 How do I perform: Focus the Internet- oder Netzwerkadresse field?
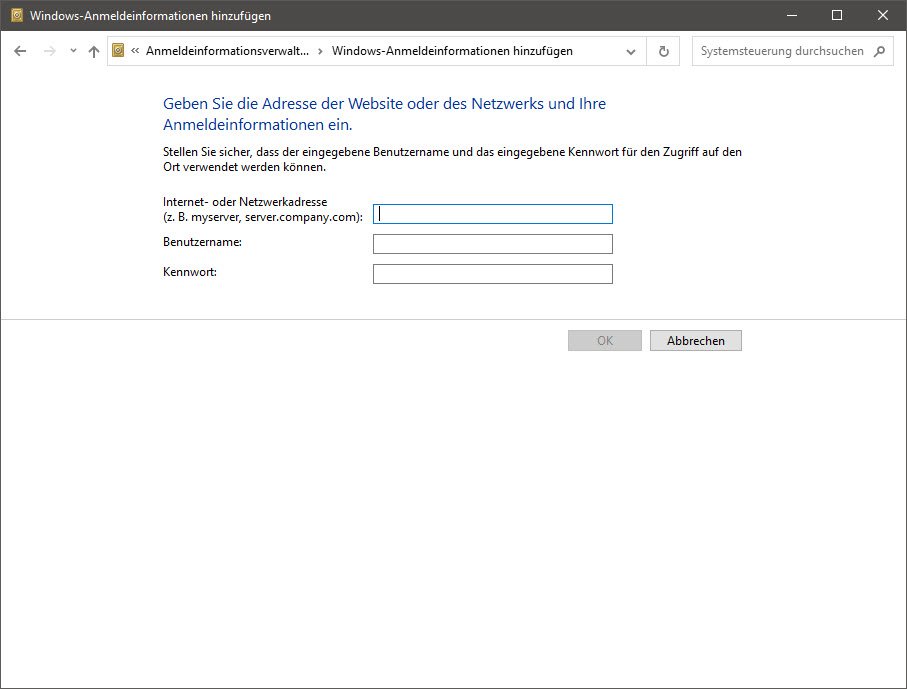(493, 214)
